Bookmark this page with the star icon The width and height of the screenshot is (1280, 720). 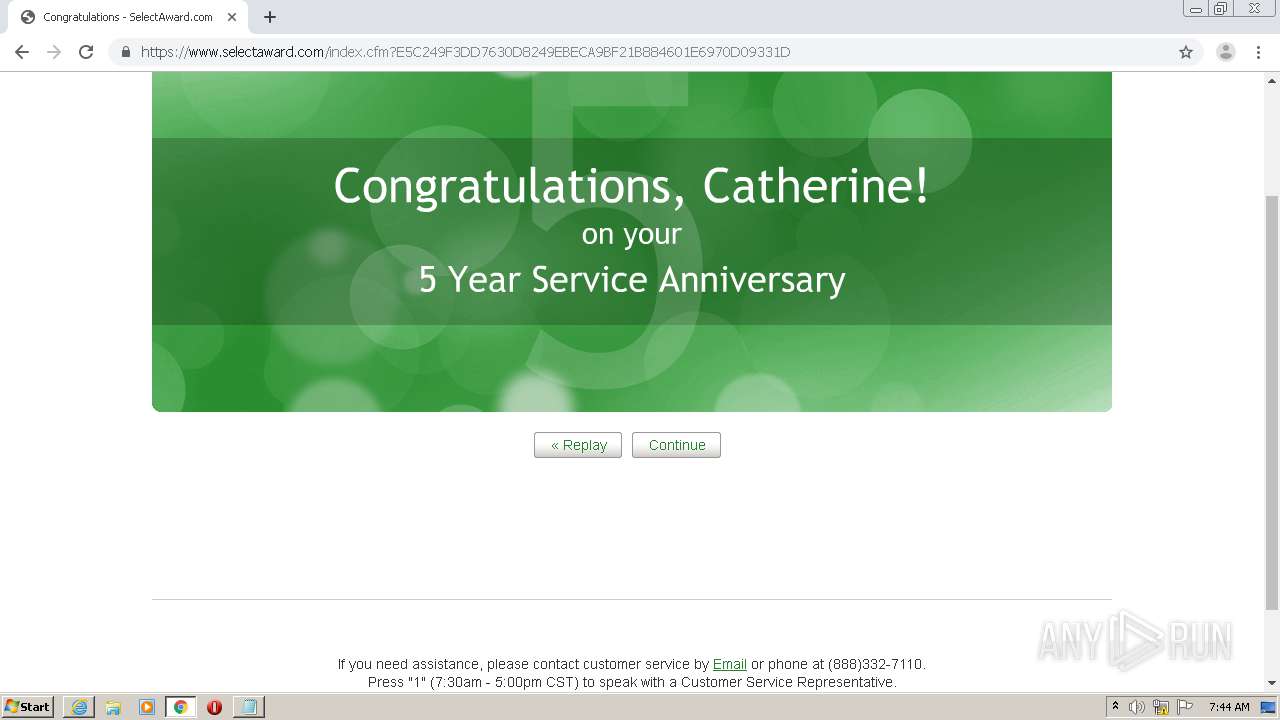(x=1186, y=52)
